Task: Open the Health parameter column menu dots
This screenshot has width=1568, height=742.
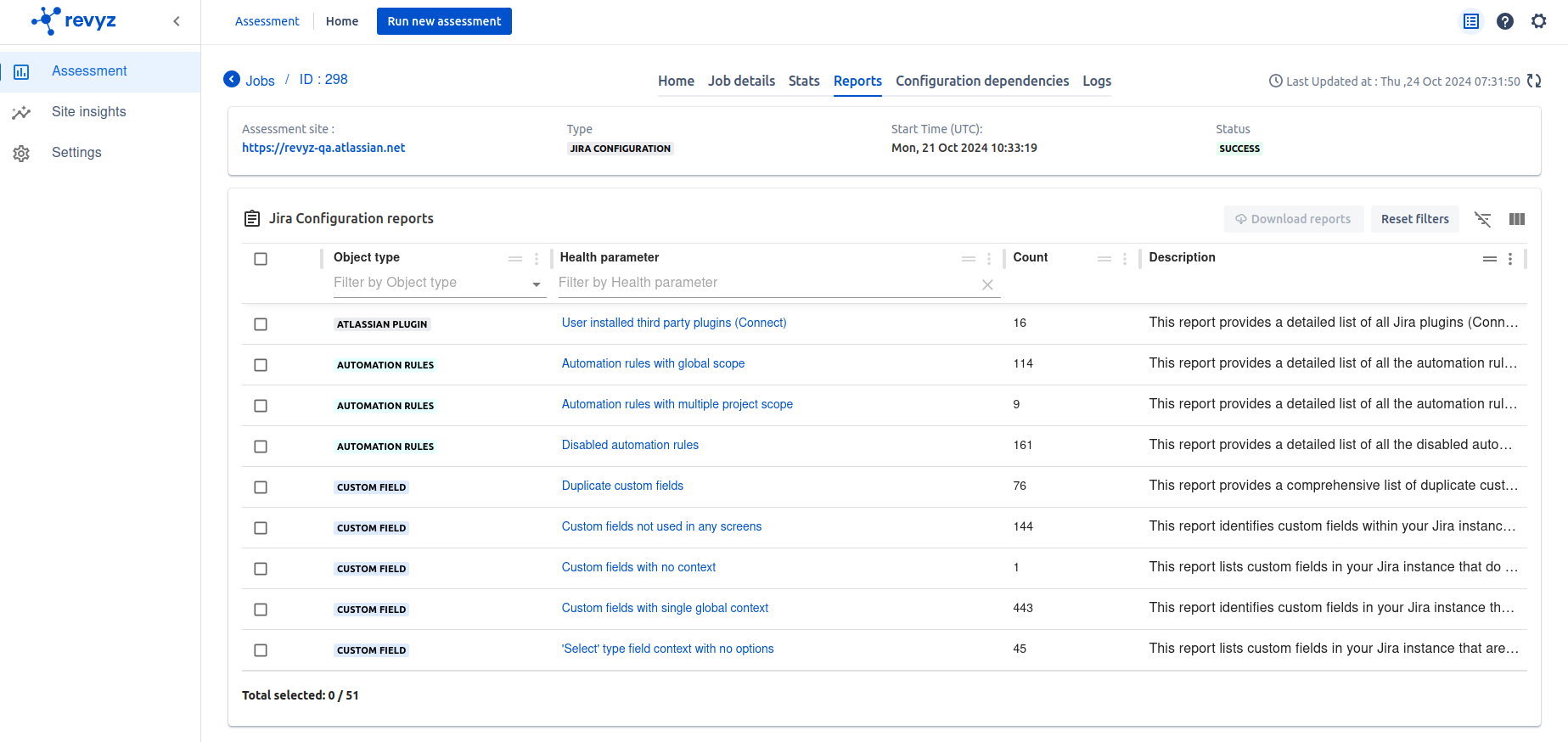Action: click(989, 259)
